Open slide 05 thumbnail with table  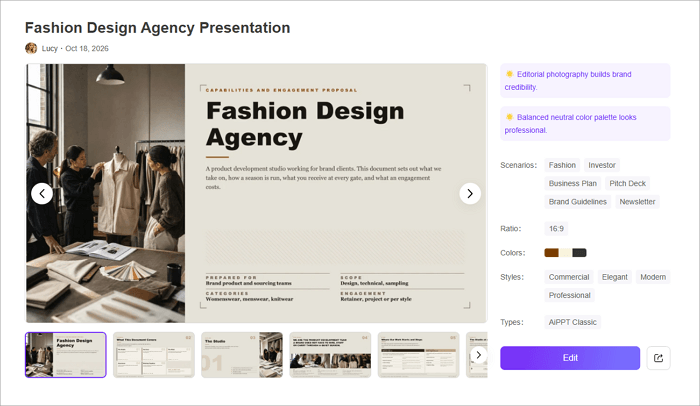click(418, 355)
